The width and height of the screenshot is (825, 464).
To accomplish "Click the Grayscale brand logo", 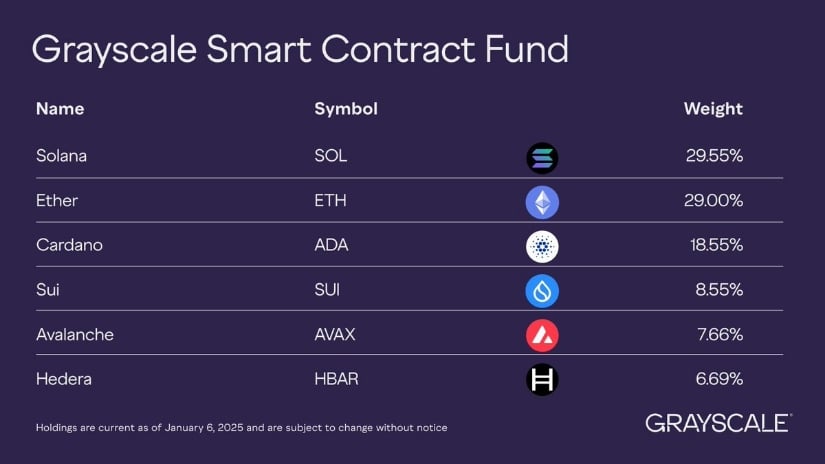I will pos(718,423).
